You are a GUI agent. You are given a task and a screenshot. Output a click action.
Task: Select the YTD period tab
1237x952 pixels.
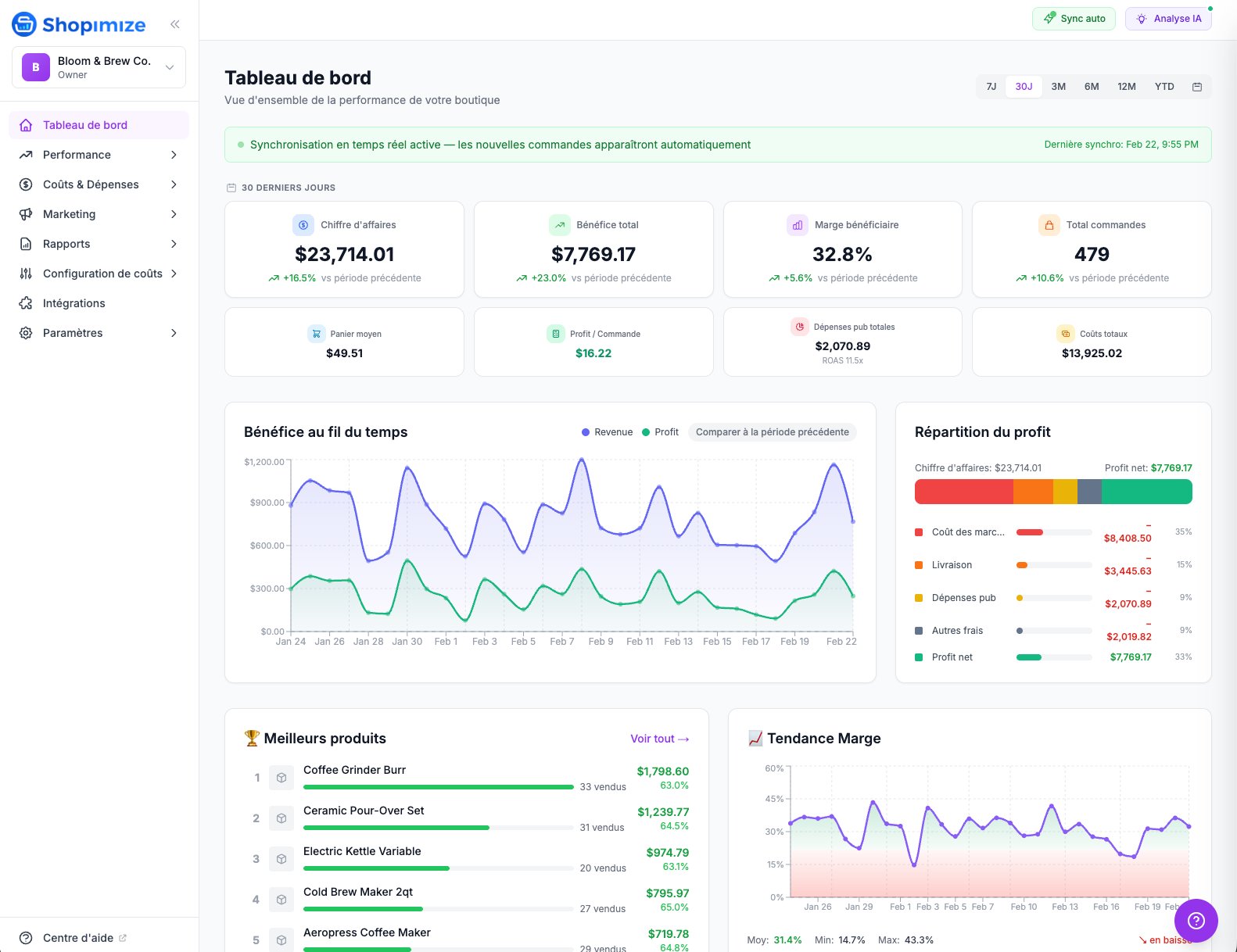point(1164,87)
